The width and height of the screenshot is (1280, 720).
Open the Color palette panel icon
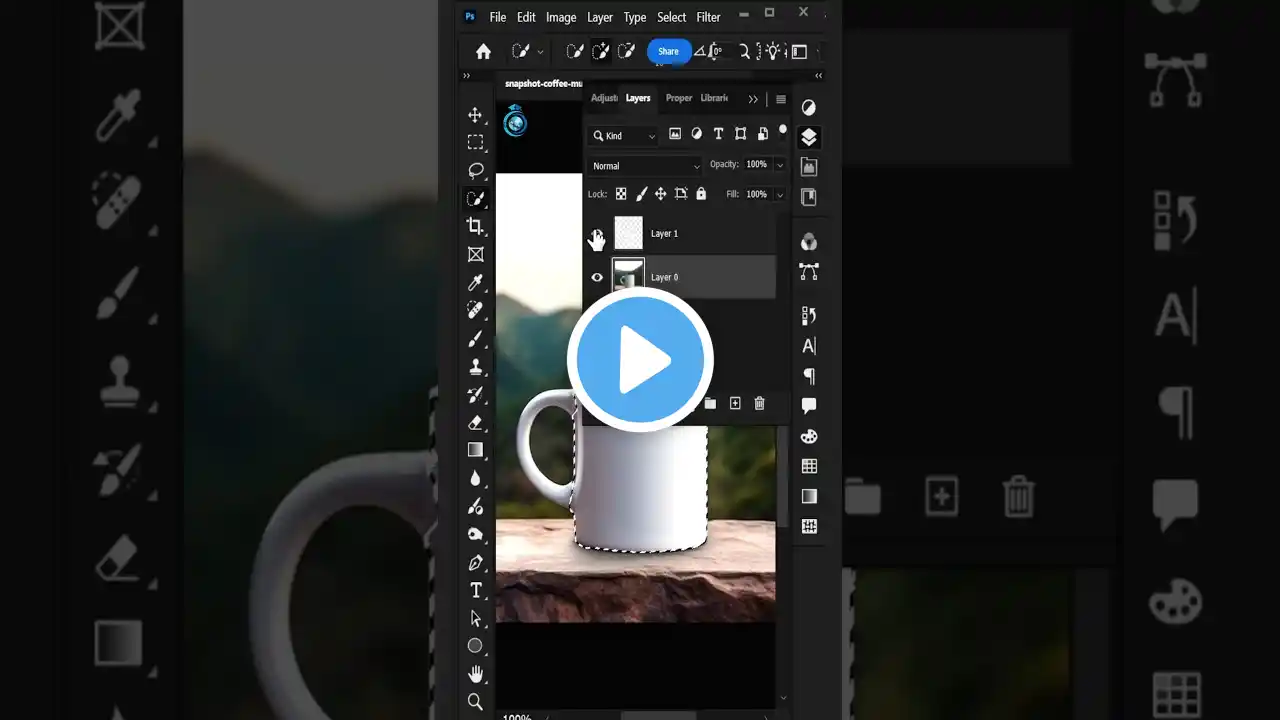click(809, 436)
